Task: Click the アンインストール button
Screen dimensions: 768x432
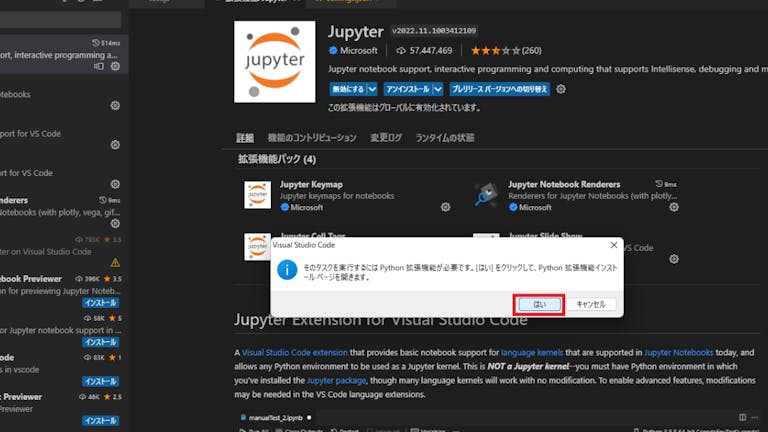Action: tap(408, 89)
